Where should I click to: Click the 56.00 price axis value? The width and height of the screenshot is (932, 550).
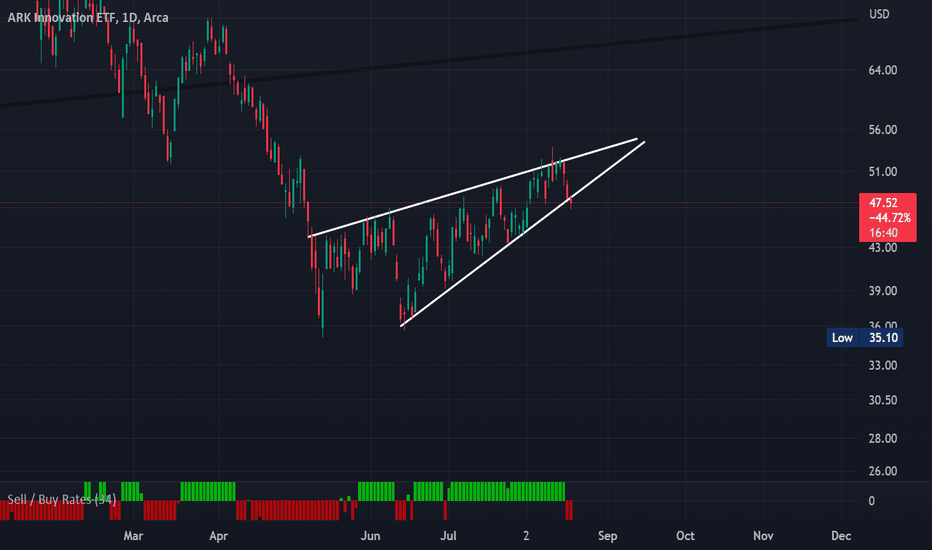[x=883, y=130]
